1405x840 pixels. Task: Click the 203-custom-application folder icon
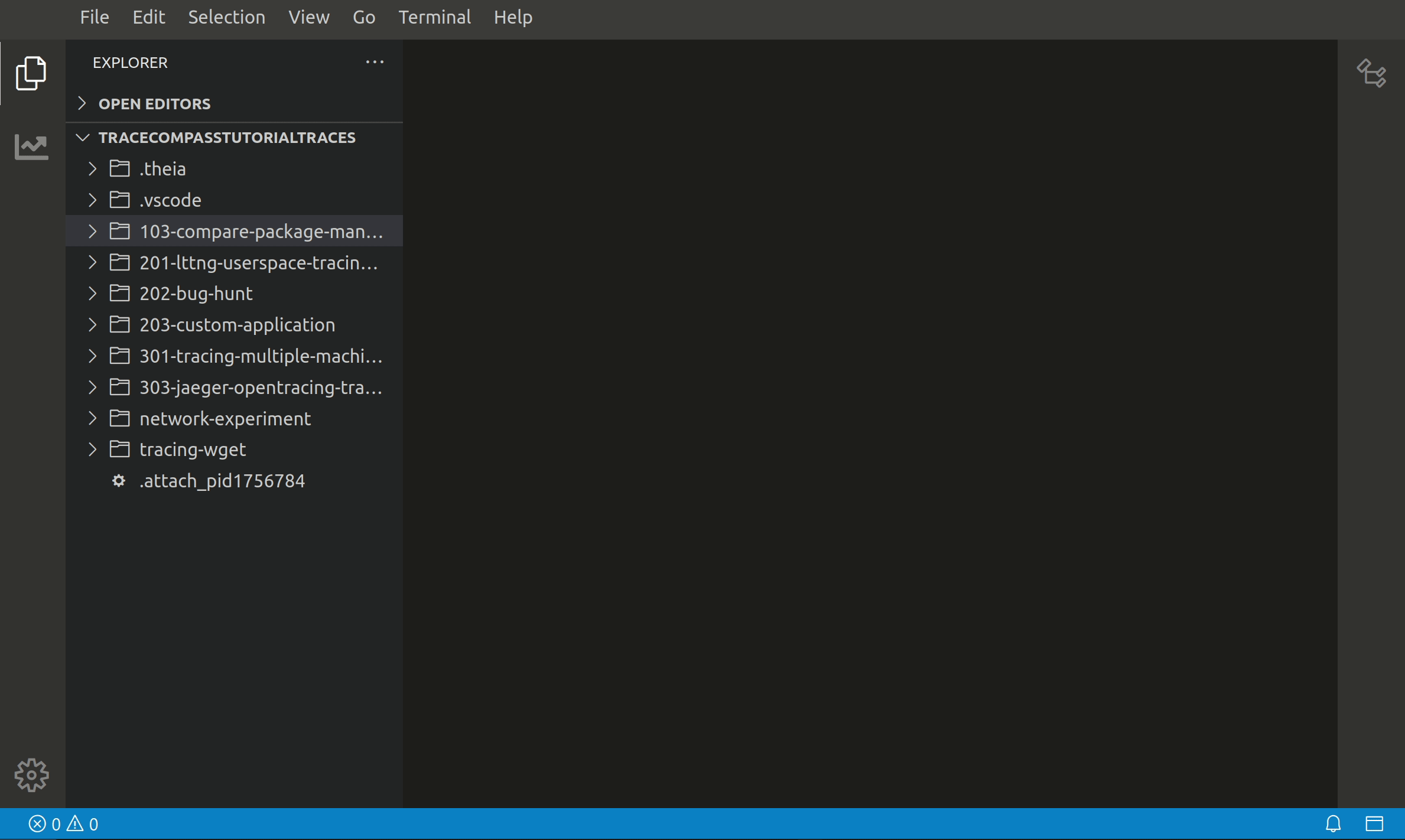(119, 324)
